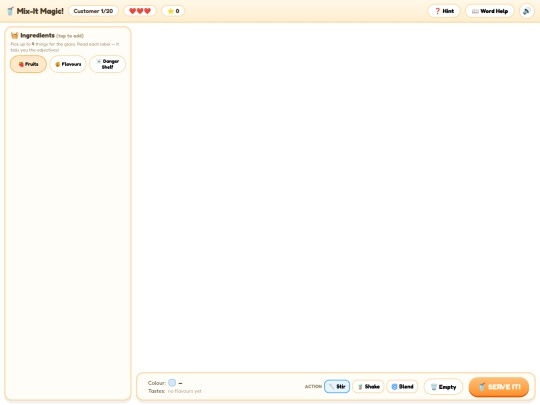Click the hearts lives indicator
The width and height of the screenshot is (540, 405).
coord(140,11)
